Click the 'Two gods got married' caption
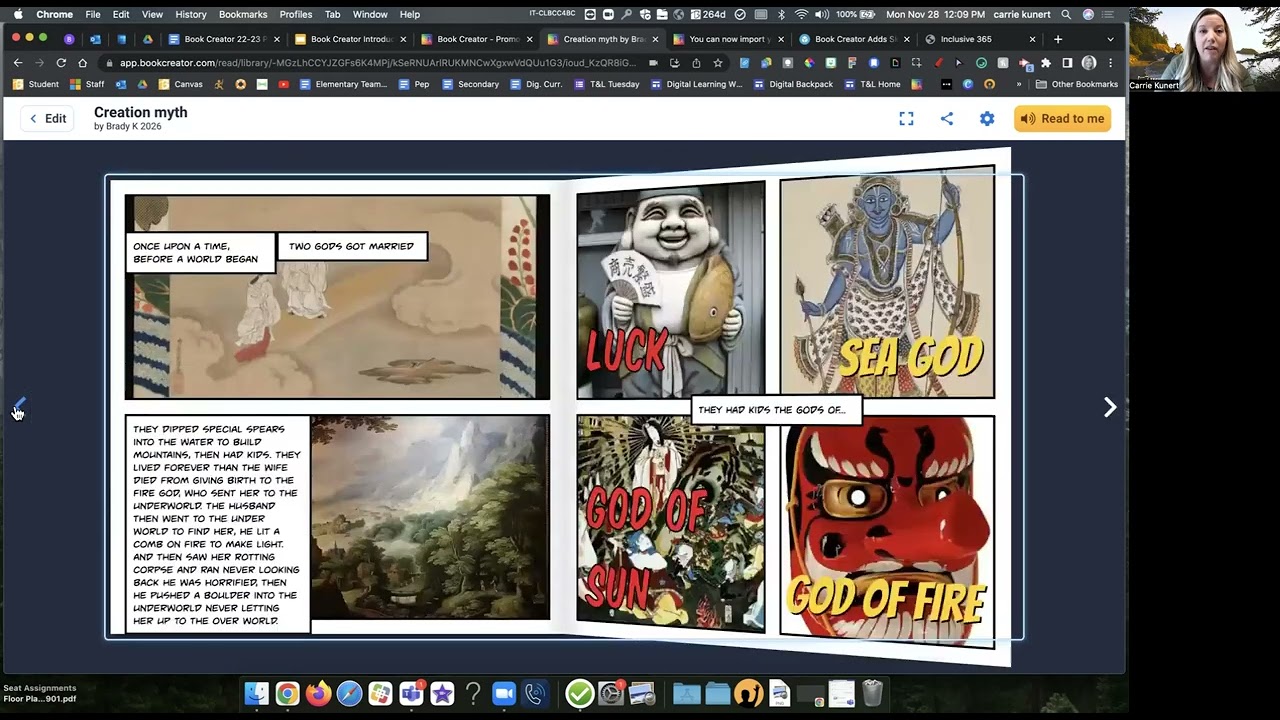Image resolution: width=1280 pixels, height=720 pixels. tap(351, 246)
